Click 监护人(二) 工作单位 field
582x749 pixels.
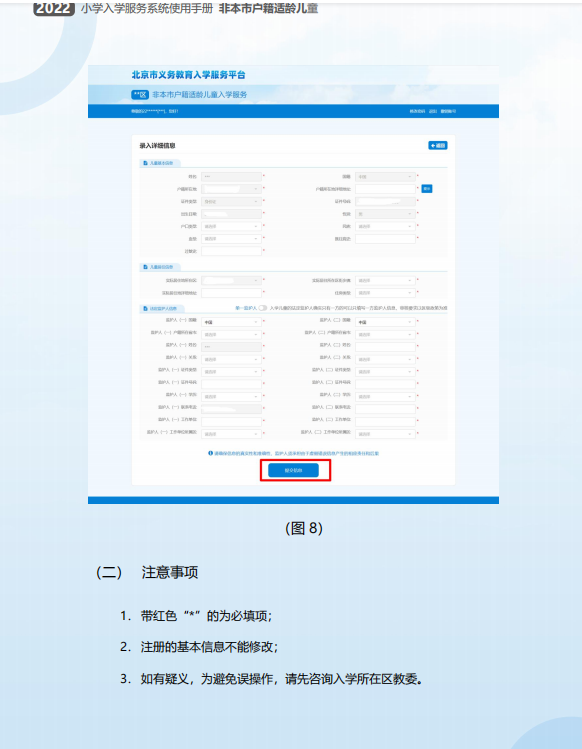pos(385,421)
